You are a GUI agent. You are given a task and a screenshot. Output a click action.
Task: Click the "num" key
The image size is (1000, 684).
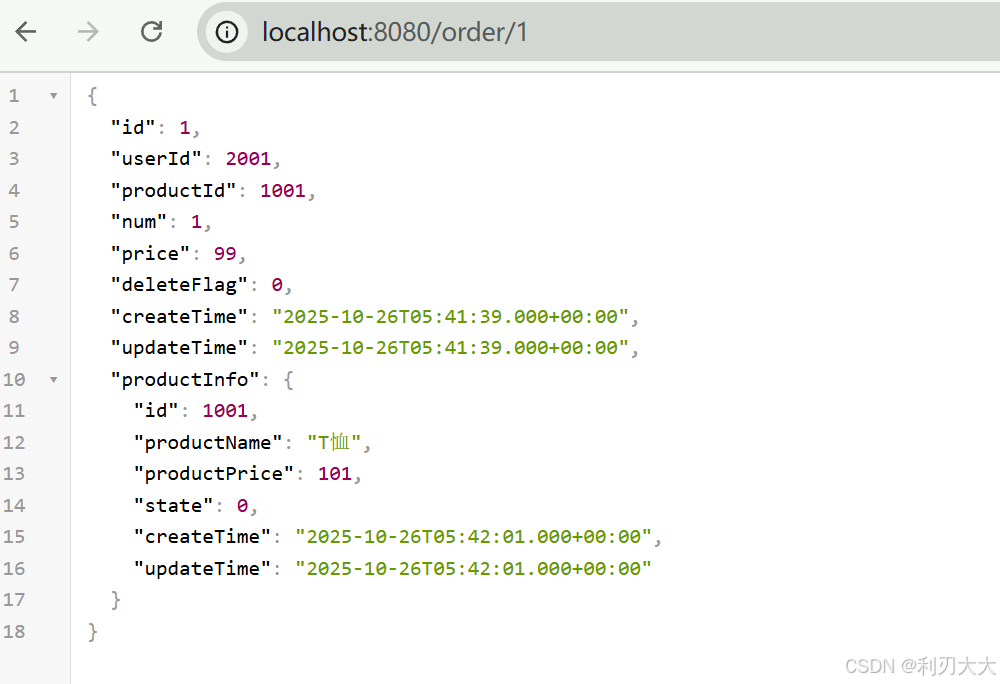coord(139,222)
